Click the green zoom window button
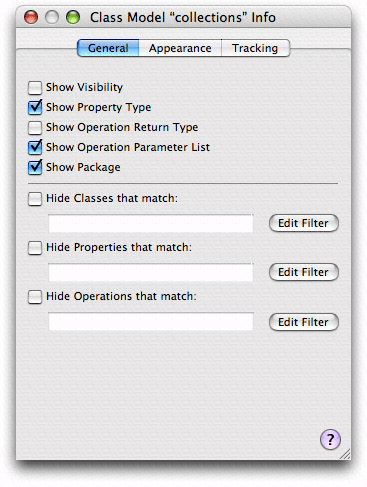This screenshot has width=367, height=487. (x=73, y=17)
